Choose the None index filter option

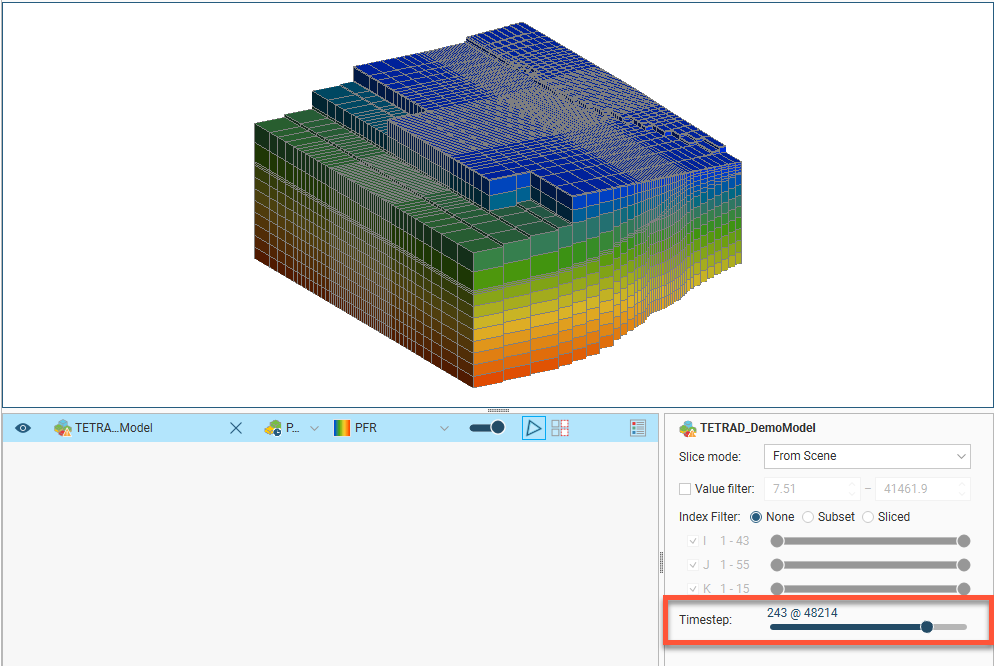(755, 517)
